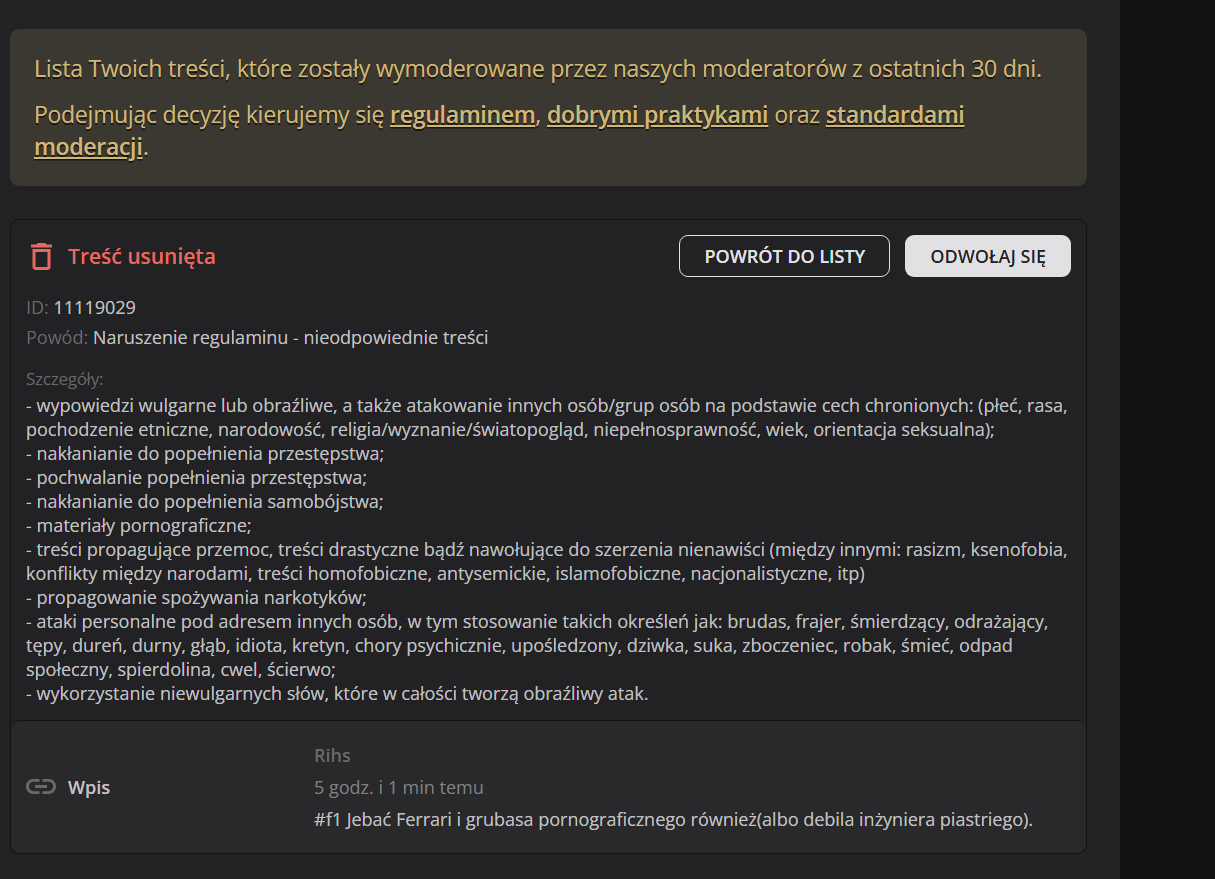Open the dobrymi praktykami link

tap(657, 115)
